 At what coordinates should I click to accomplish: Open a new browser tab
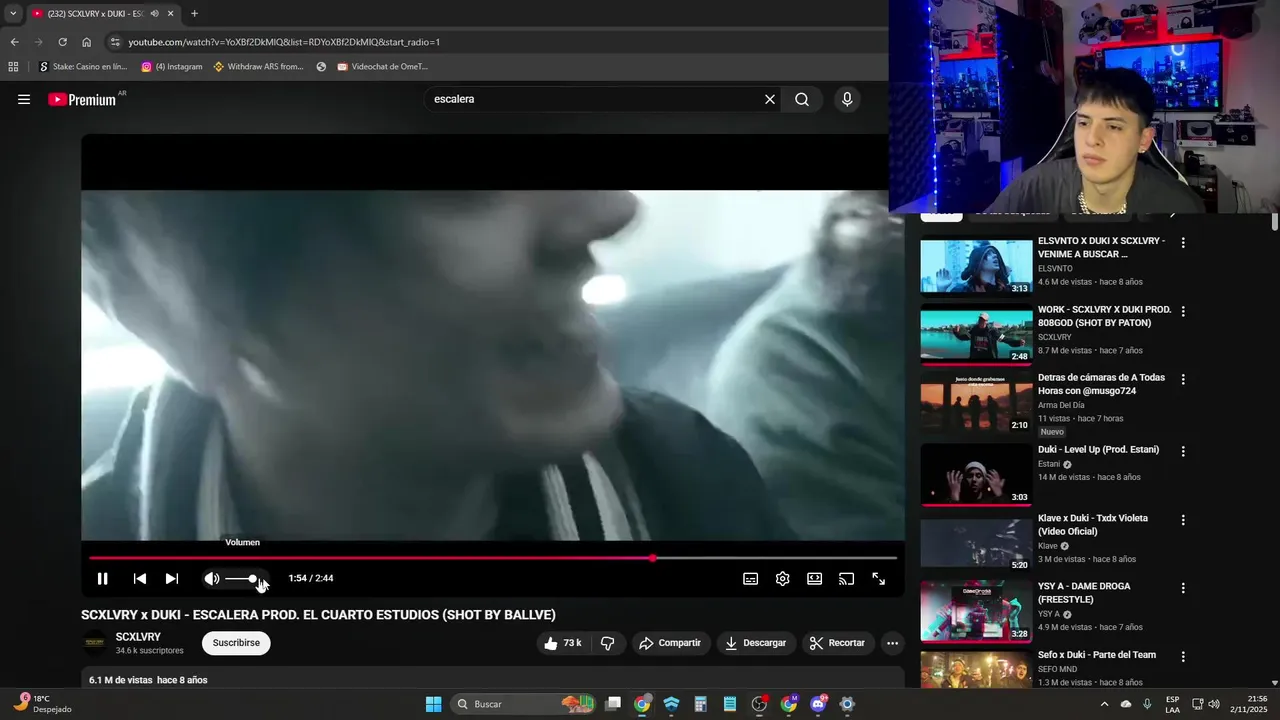194,14
